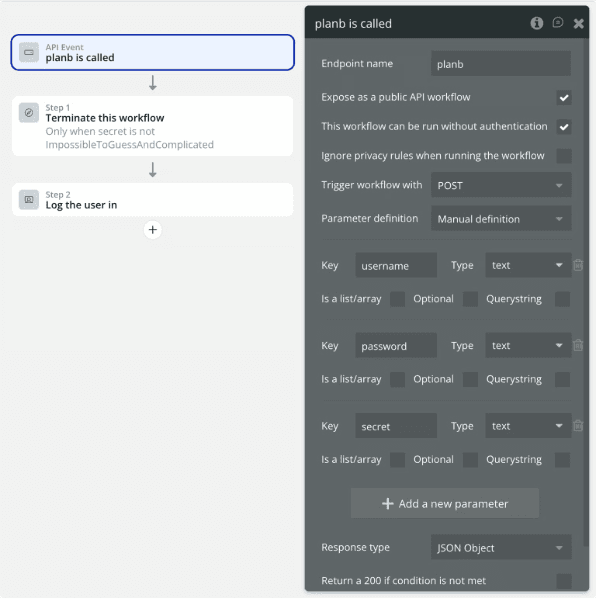Open Type dropdown for username key
The image size is (596, 599).
(x=528, y=265)
